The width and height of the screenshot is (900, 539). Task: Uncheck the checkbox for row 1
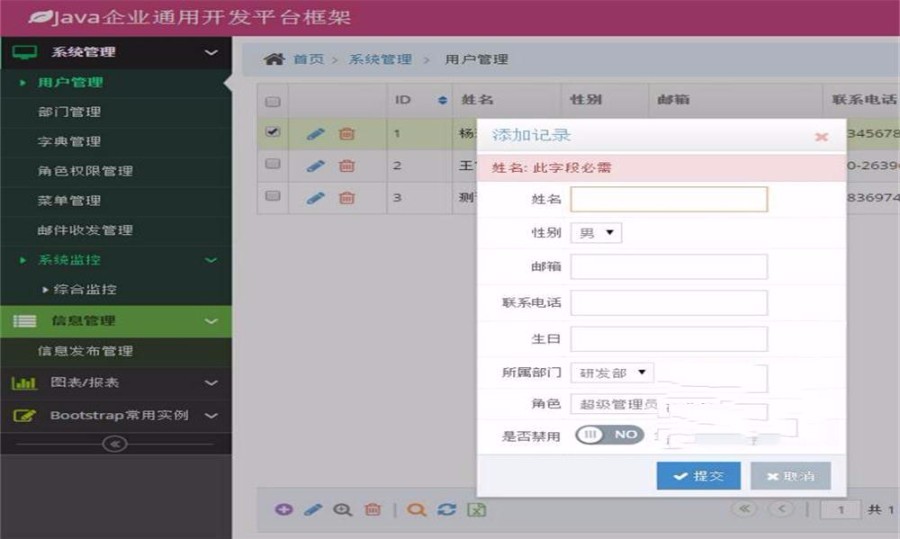click(273, 131)
